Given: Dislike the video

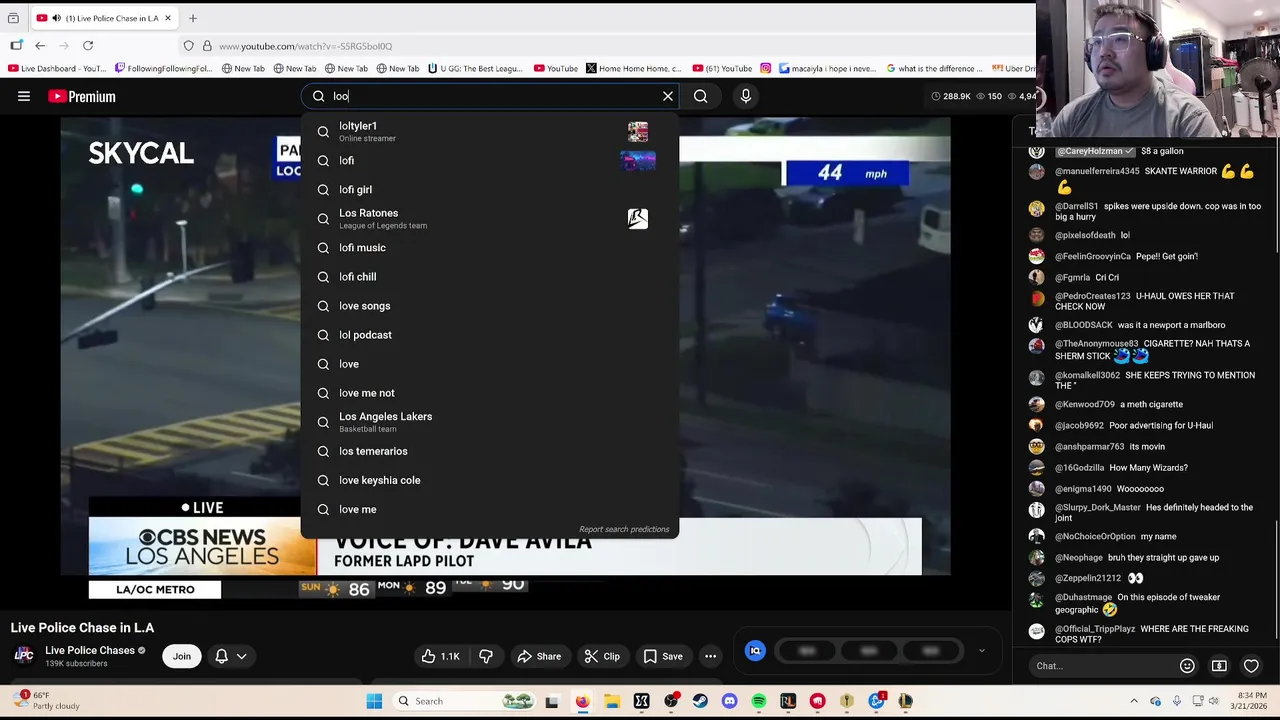Looking at the screenshot, I should pos(486,656).
